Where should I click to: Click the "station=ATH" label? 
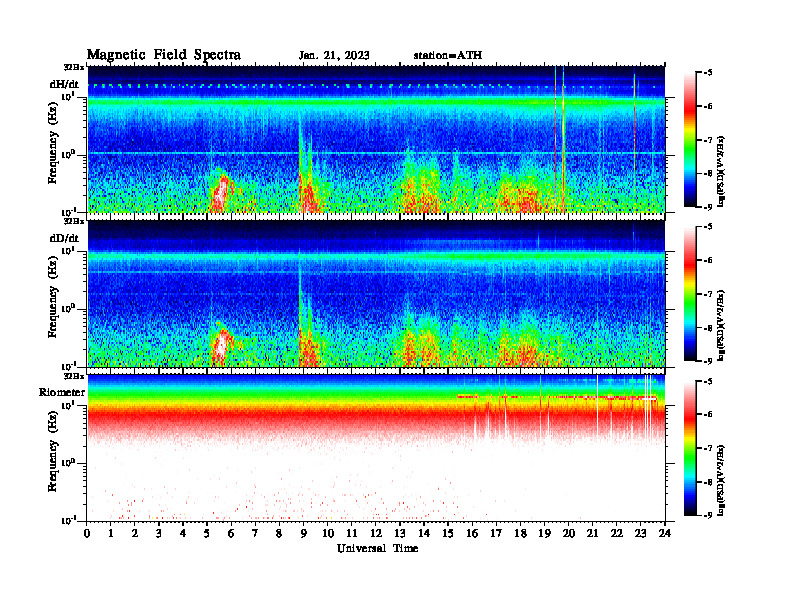tap(448, 55)
